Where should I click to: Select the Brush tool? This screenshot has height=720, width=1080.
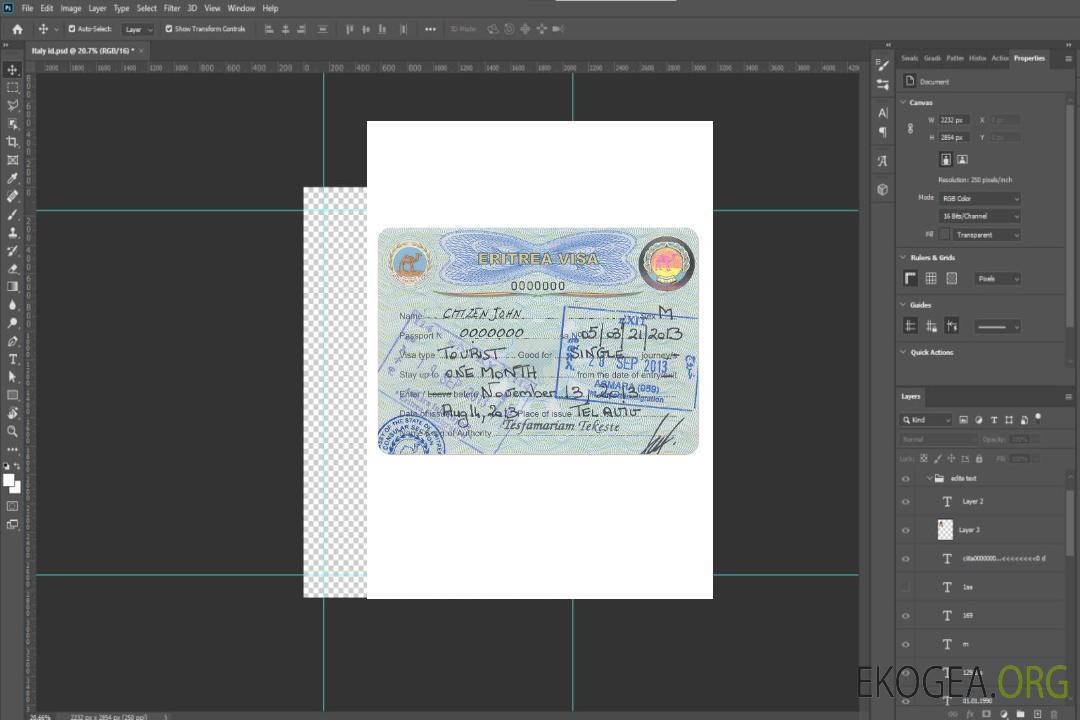[x=12, y=214]
